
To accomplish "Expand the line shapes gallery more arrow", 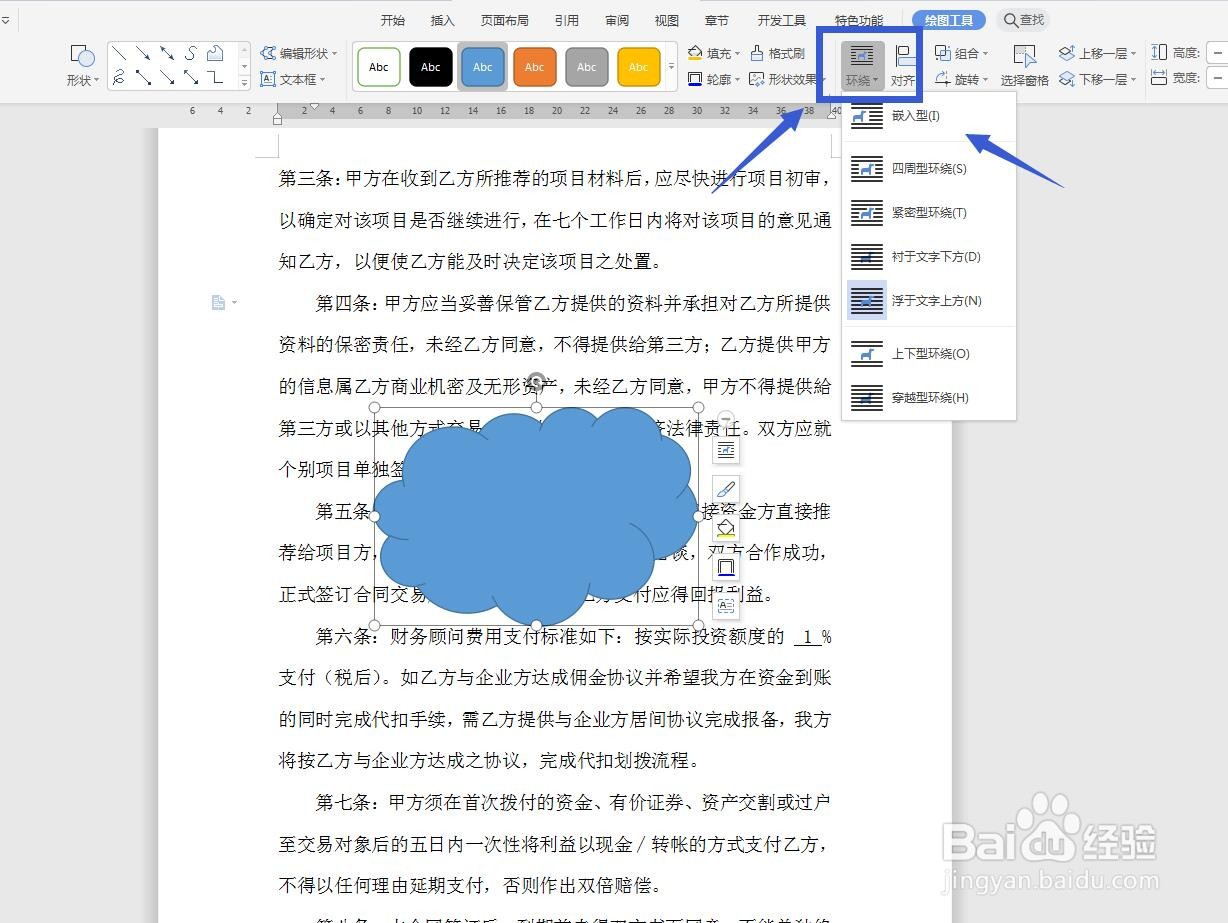I will coord(244,82).
